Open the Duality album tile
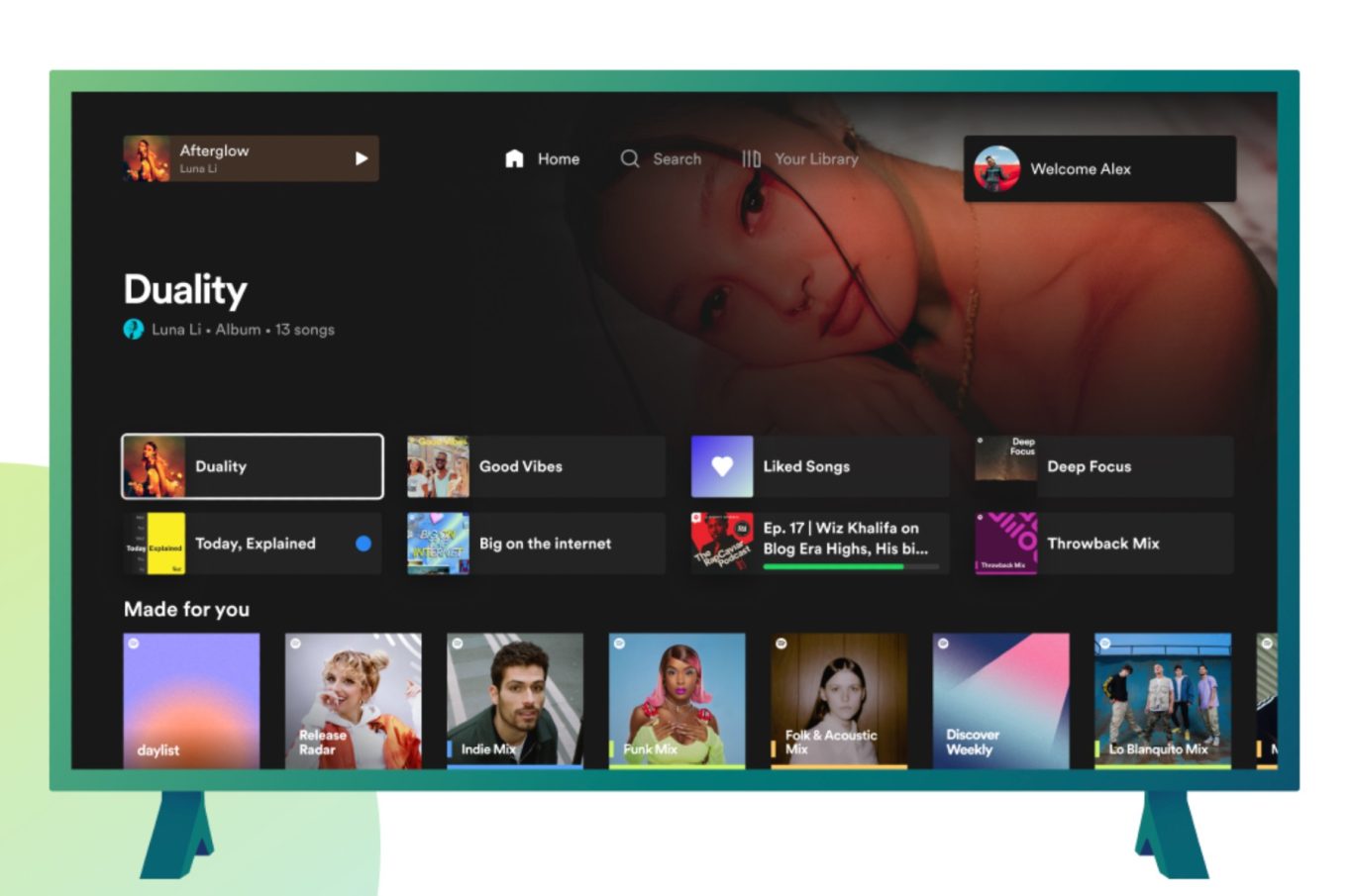Screen dimensions: 1353x896 [253, 466]
